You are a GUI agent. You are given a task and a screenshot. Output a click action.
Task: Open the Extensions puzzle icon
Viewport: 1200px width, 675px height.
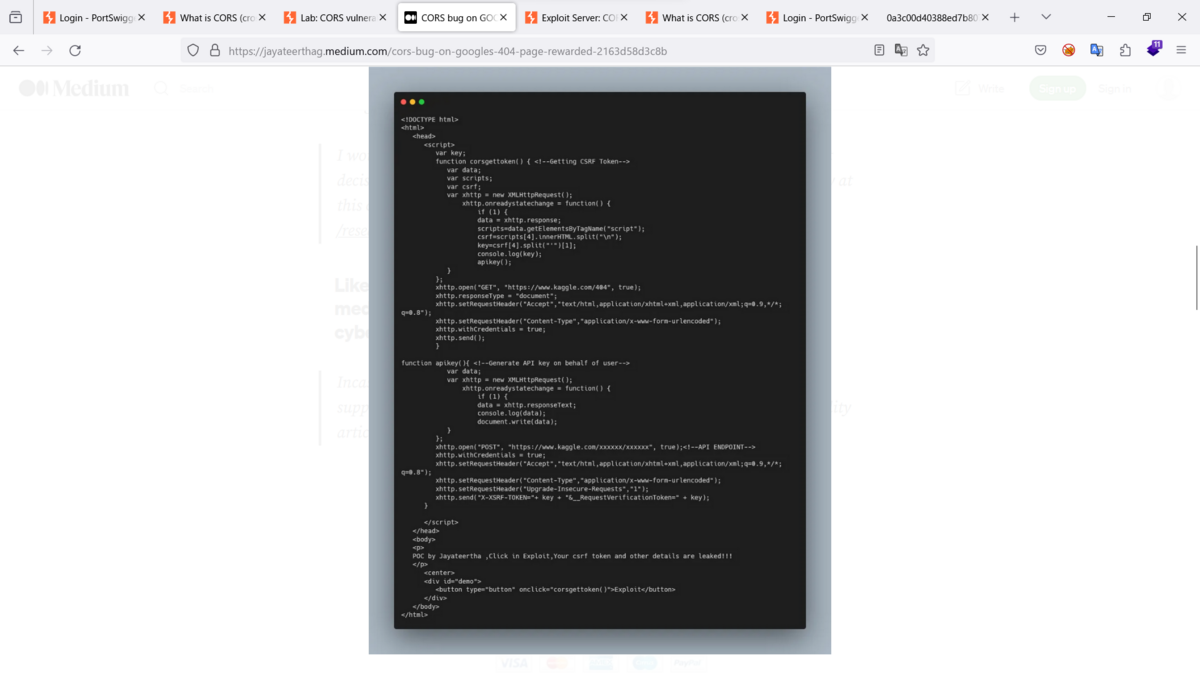pyautogui.click(x=1125, y=50)
